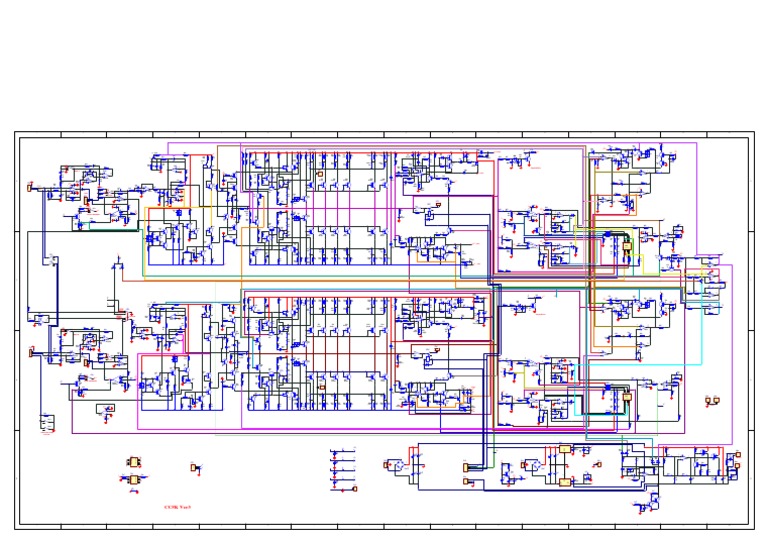Select the isolated connector symbol beside the IC packages

[194, 468]
